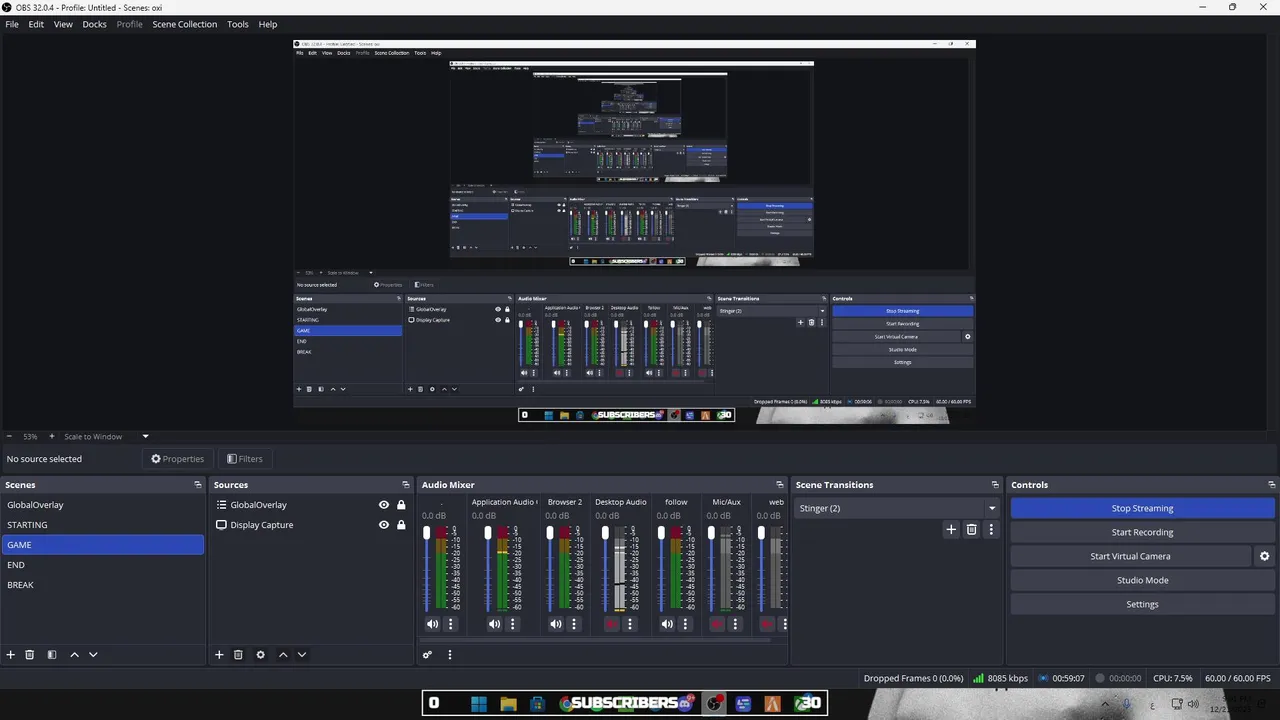Pop out the Sources dock icon
This screenshot has height=720, width=1280.
(x=406, y=485)
